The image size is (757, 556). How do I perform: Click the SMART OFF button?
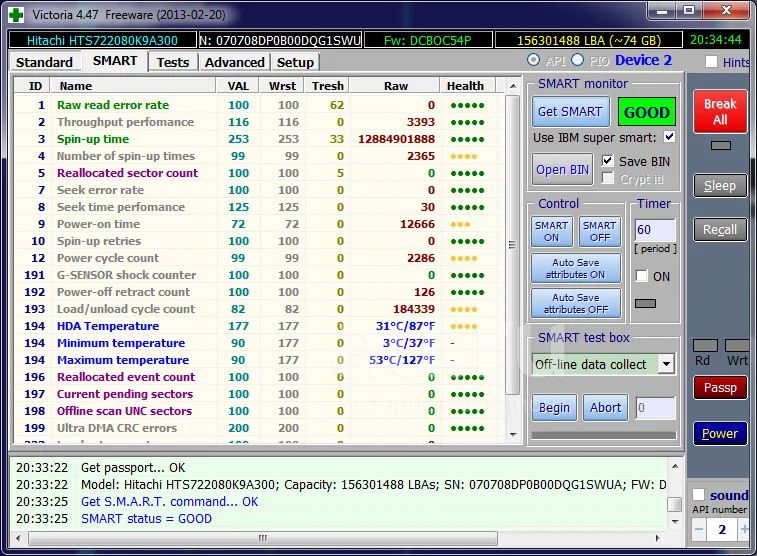point(600,232)
